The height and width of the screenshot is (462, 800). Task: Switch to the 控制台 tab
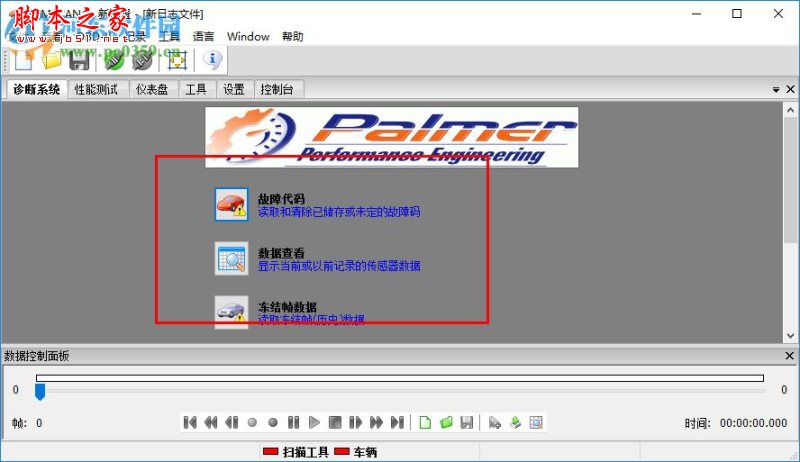[277, 90]
